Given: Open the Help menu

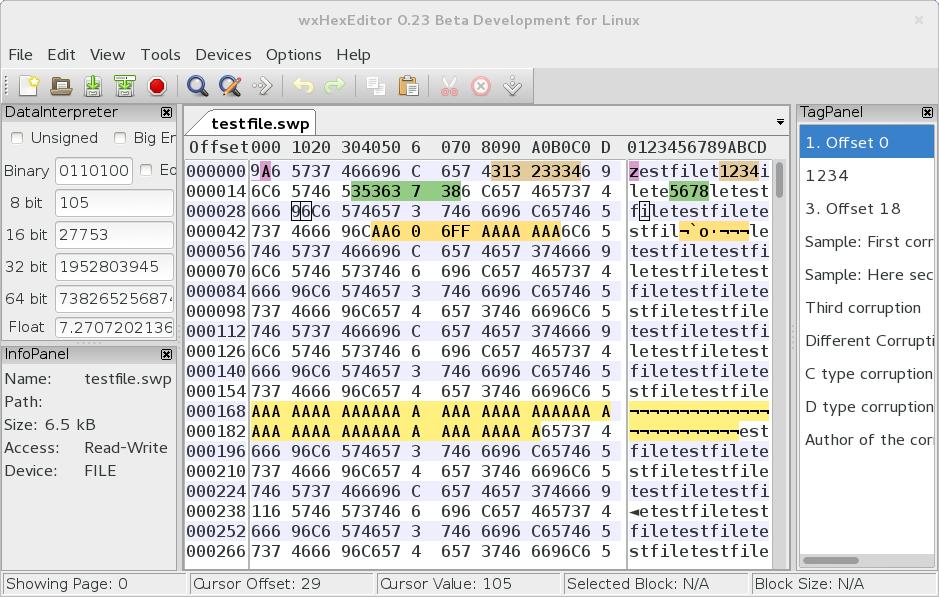Looking at the screenshot, I should 353,54.
